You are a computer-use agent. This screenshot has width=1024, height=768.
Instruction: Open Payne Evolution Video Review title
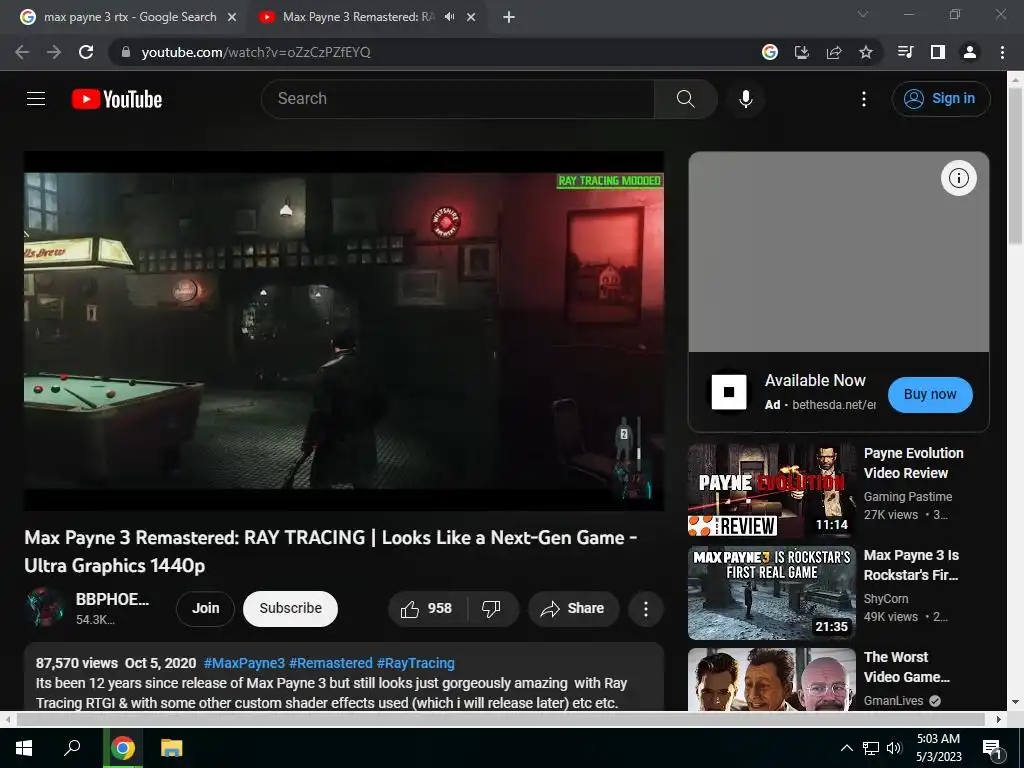coord(913,463)
